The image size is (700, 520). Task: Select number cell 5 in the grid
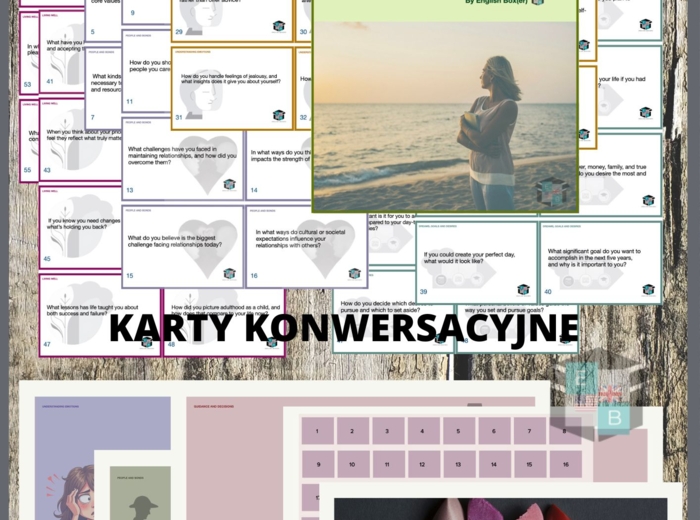point(458,431)
